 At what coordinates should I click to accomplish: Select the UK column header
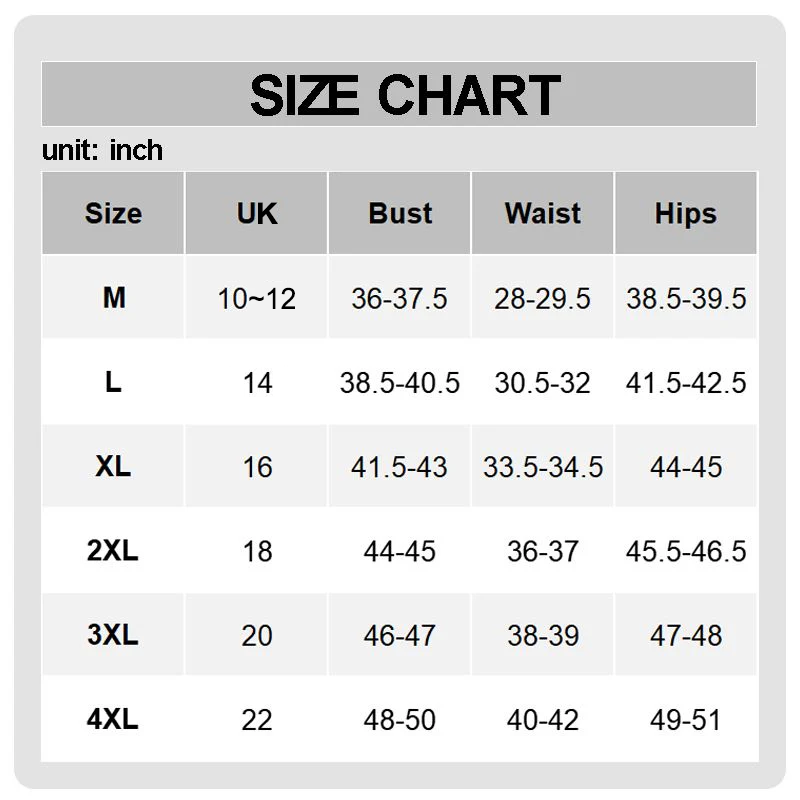[x=257, y=213]
